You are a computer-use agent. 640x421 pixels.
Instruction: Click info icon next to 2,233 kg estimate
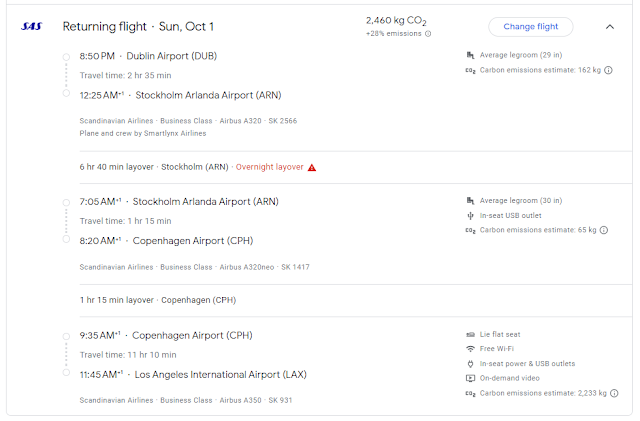[x=614, y=394]
